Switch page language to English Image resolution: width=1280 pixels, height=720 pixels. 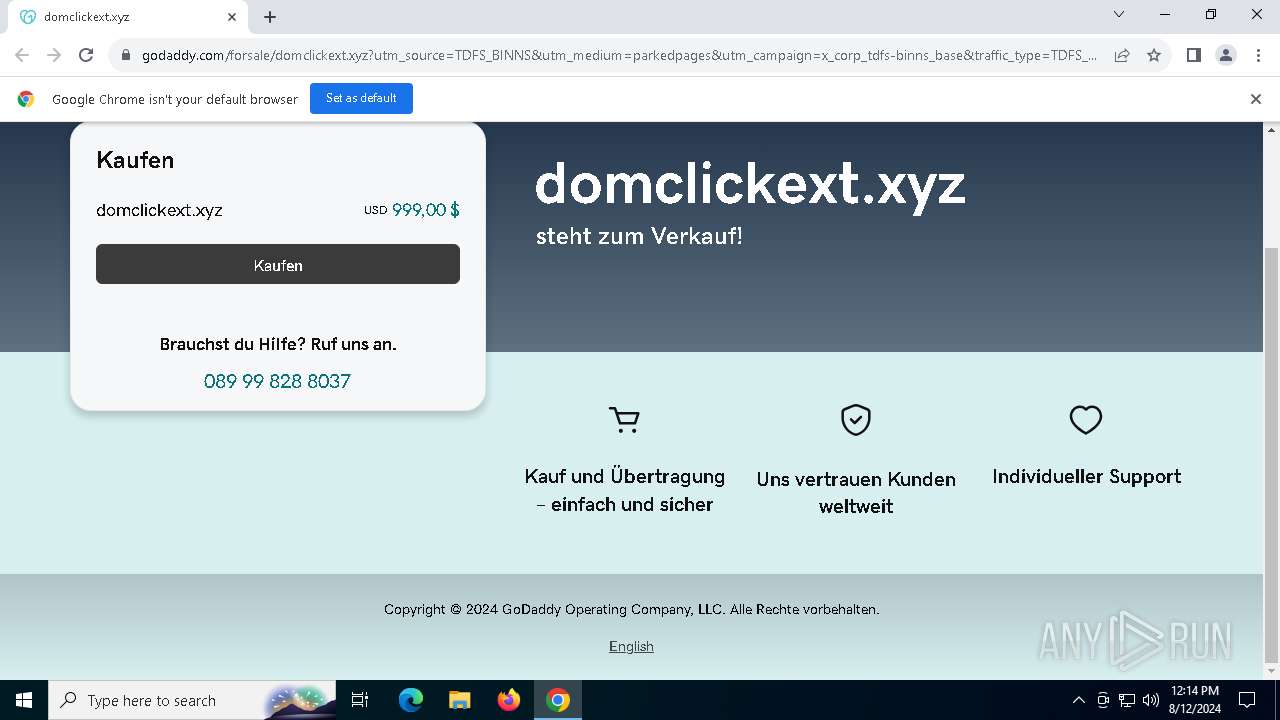(631, 646)
